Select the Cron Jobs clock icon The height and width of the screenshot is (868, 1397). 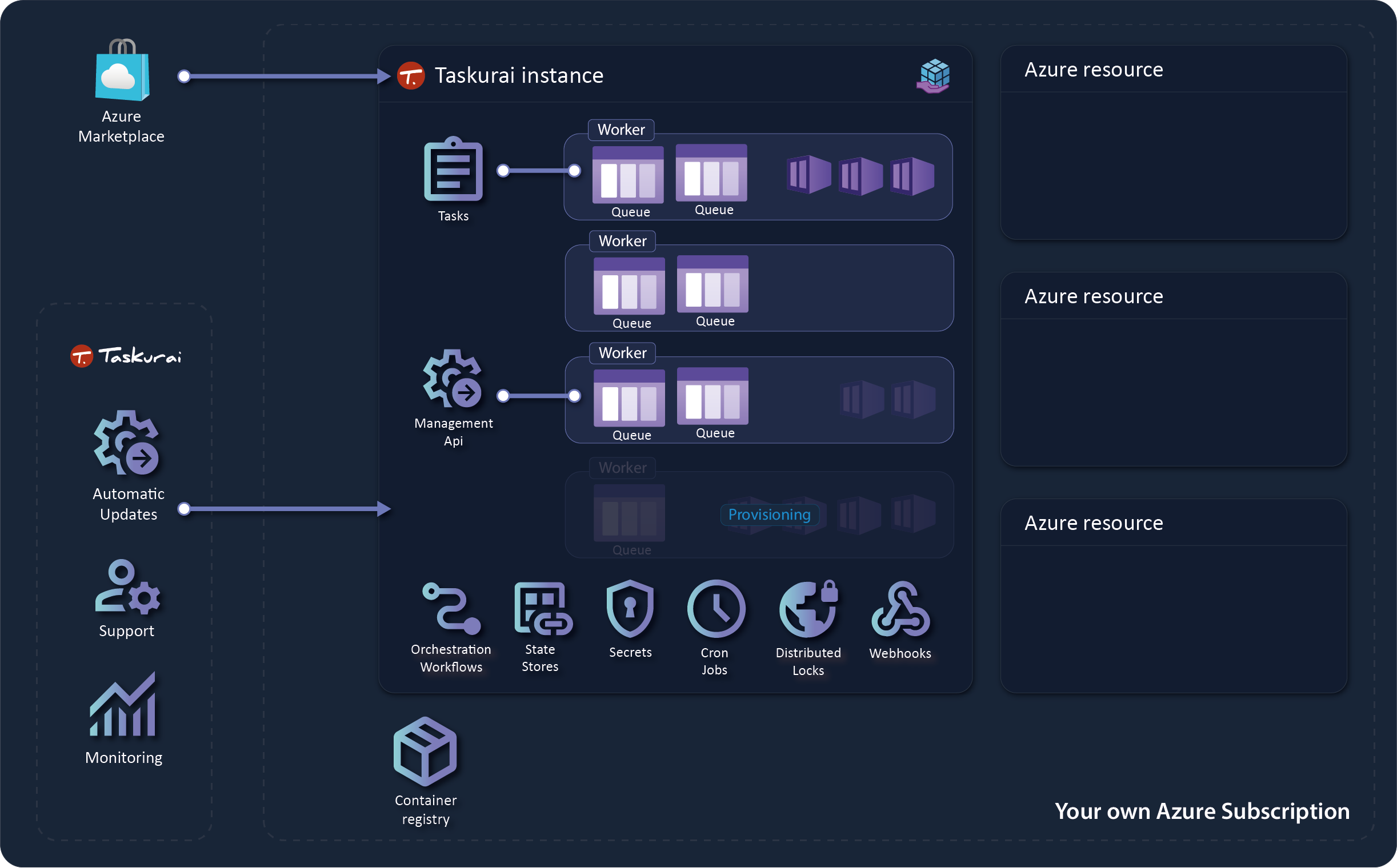[x=716, y=609]
